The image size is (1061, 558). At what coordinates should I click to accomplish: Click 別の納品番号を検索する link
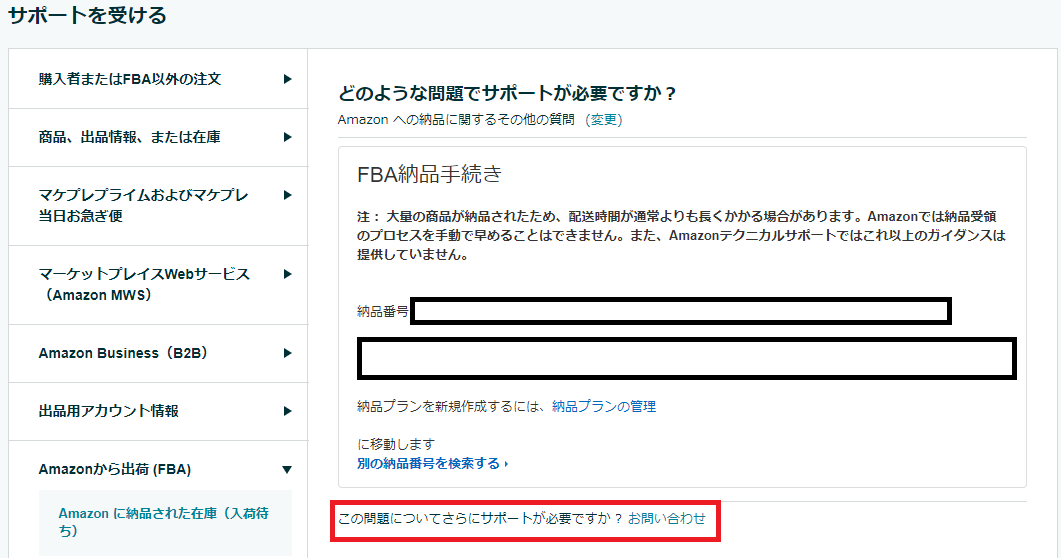tap(432, 464)
